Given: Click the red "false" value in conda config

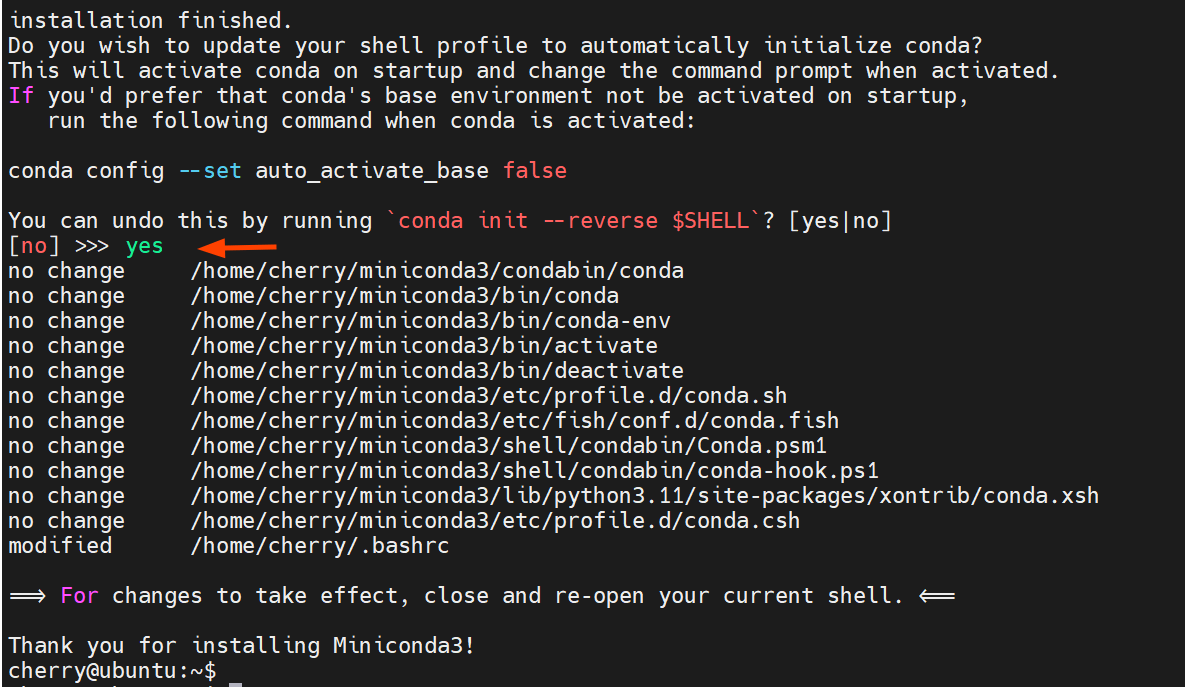Looking at the screenshot, I should coord(534,171).
